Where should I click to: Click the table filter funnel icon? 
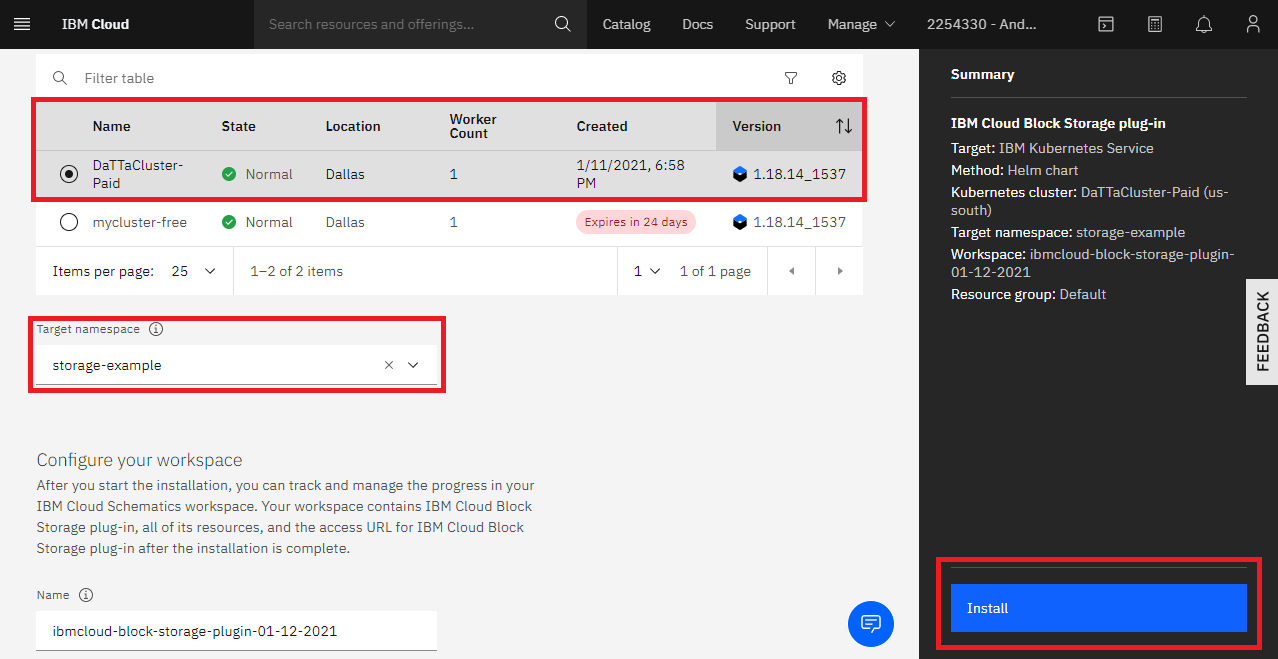(x=791, y=78)
